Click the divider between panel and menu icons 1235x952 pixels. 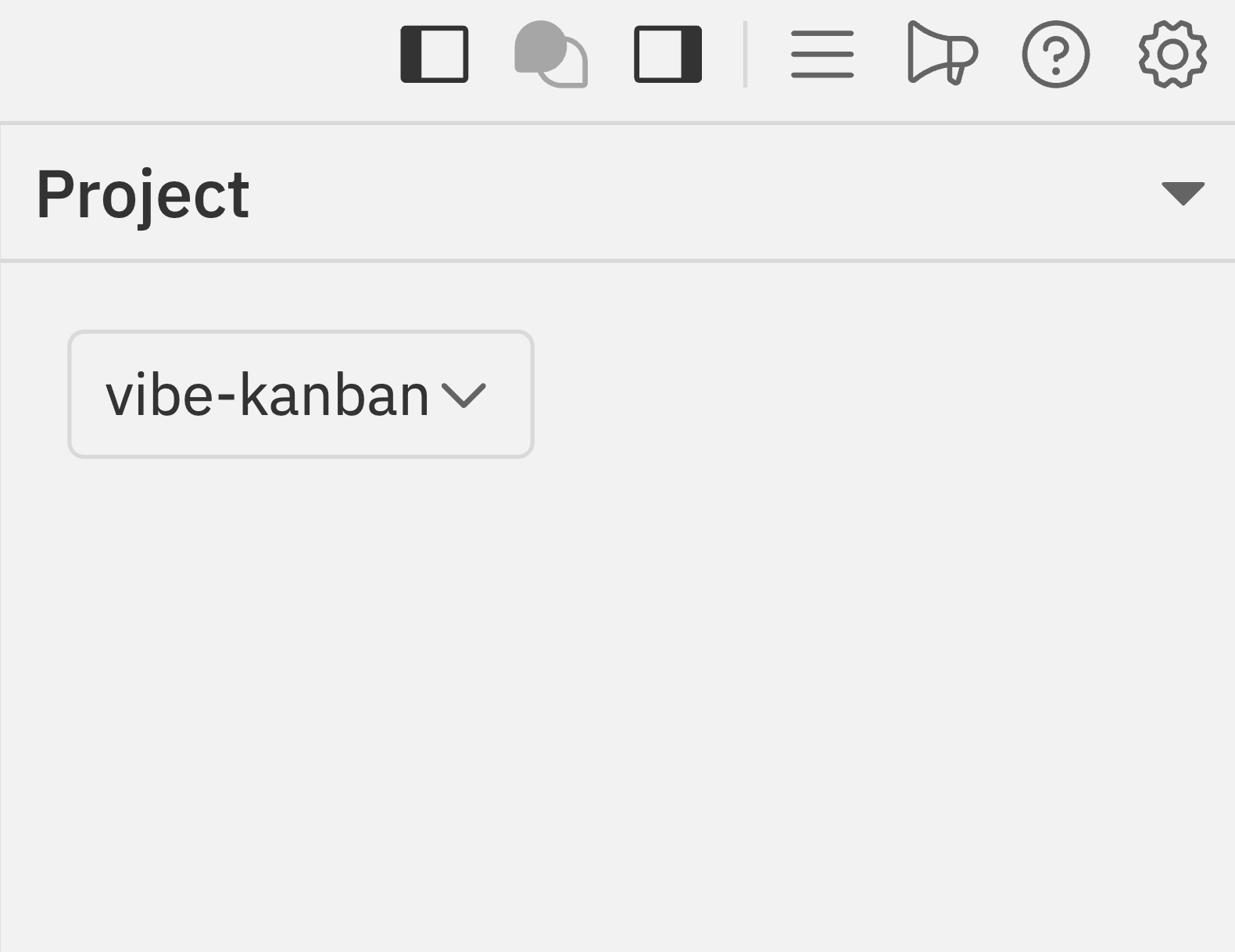[x=745, y=54]
